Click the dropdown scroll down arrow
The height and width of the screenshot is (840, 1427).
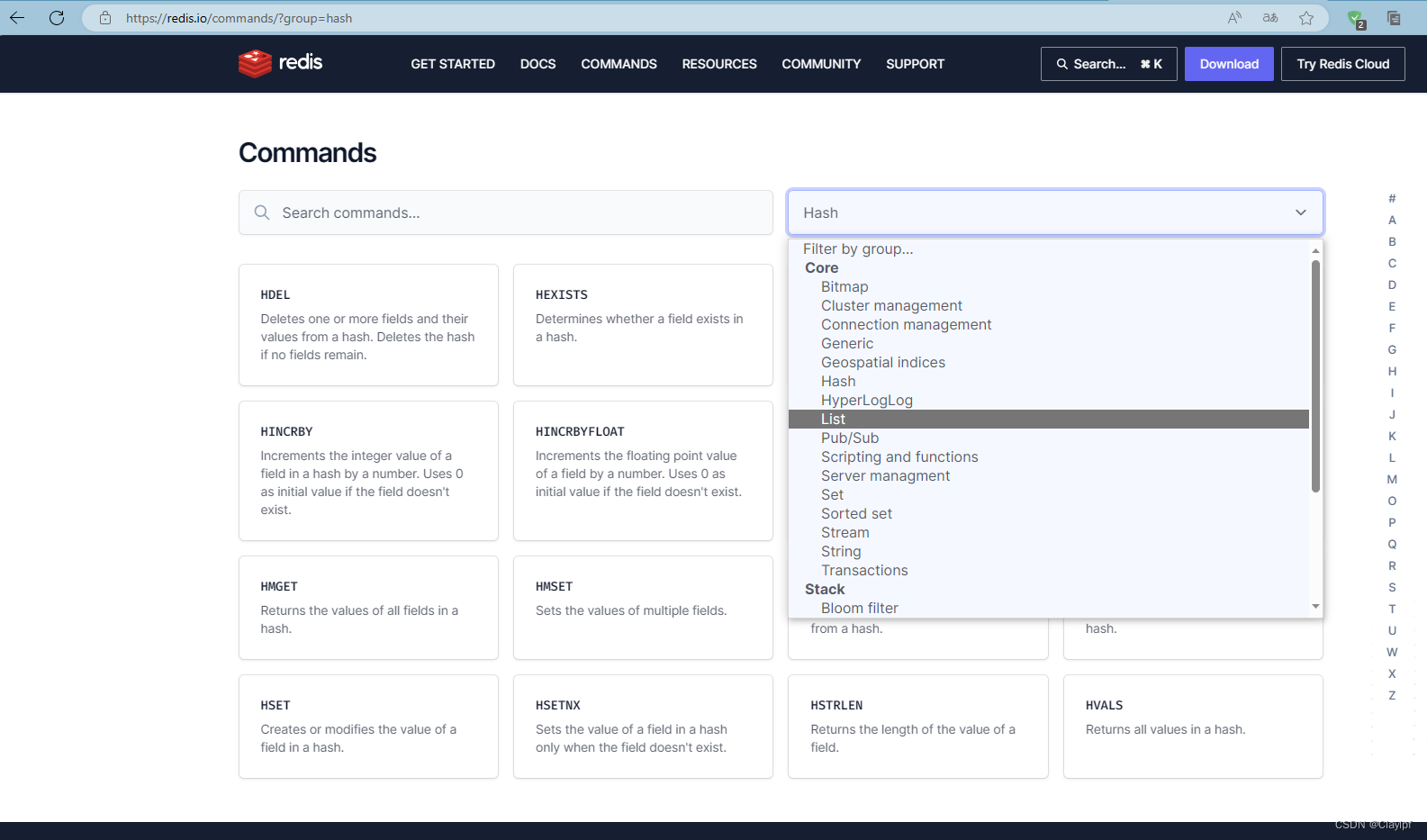pyautogui.click(x=1315, y=607)
